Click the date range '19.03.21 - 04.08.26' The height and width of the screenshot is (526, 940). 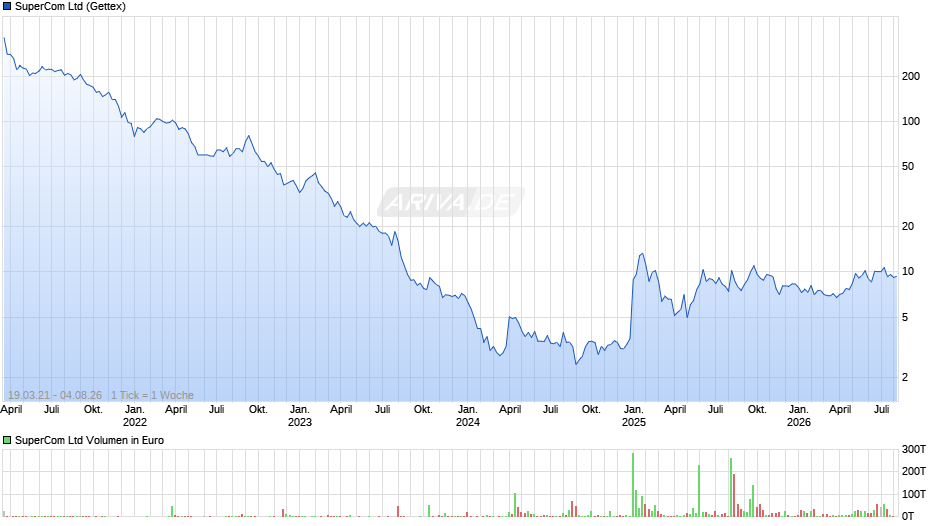pyautogui.click(x=55, y=395)
